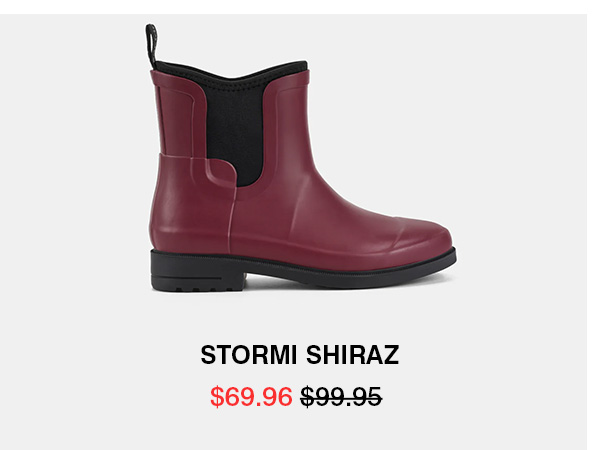Click the word SHIRAZ in product name

pos(352,355)
